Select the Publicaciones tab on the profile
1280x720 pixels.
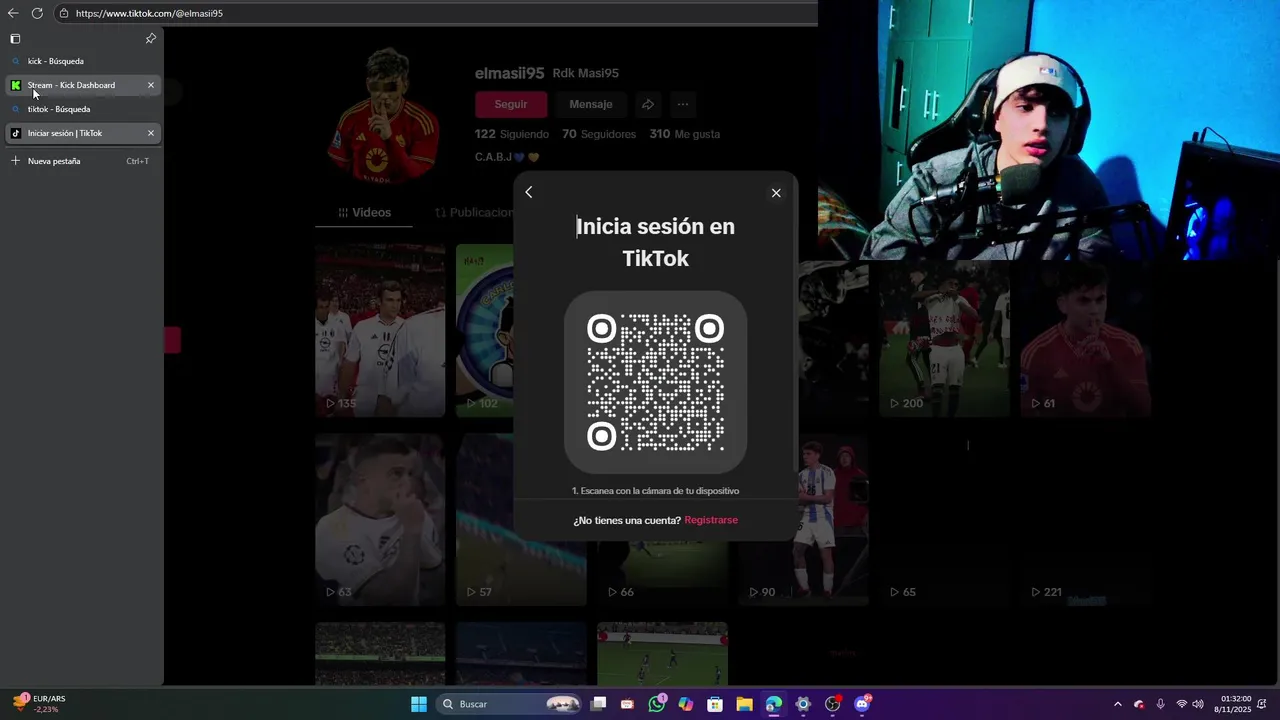pyautogui.click(x=474, y=212)
